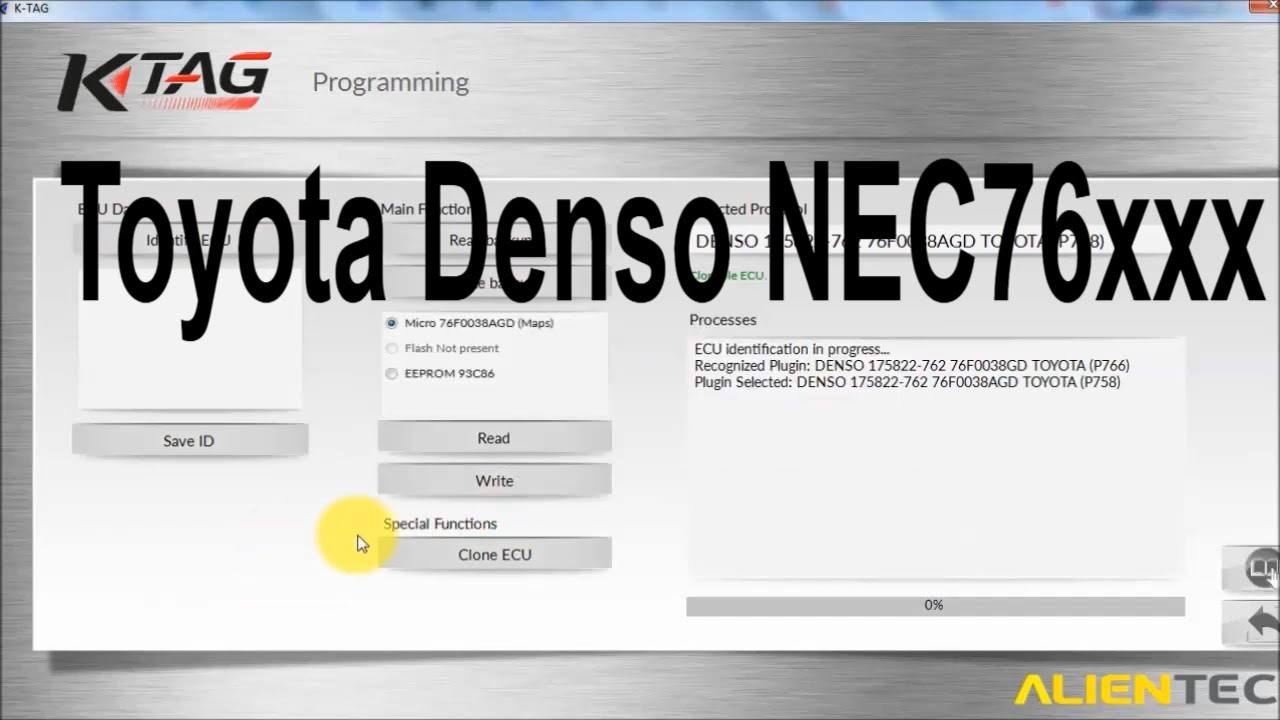This screenshot has height=720, width=1280.
Task: Click the 'ECU identification in progress...' log line
Action: [792, 349]
